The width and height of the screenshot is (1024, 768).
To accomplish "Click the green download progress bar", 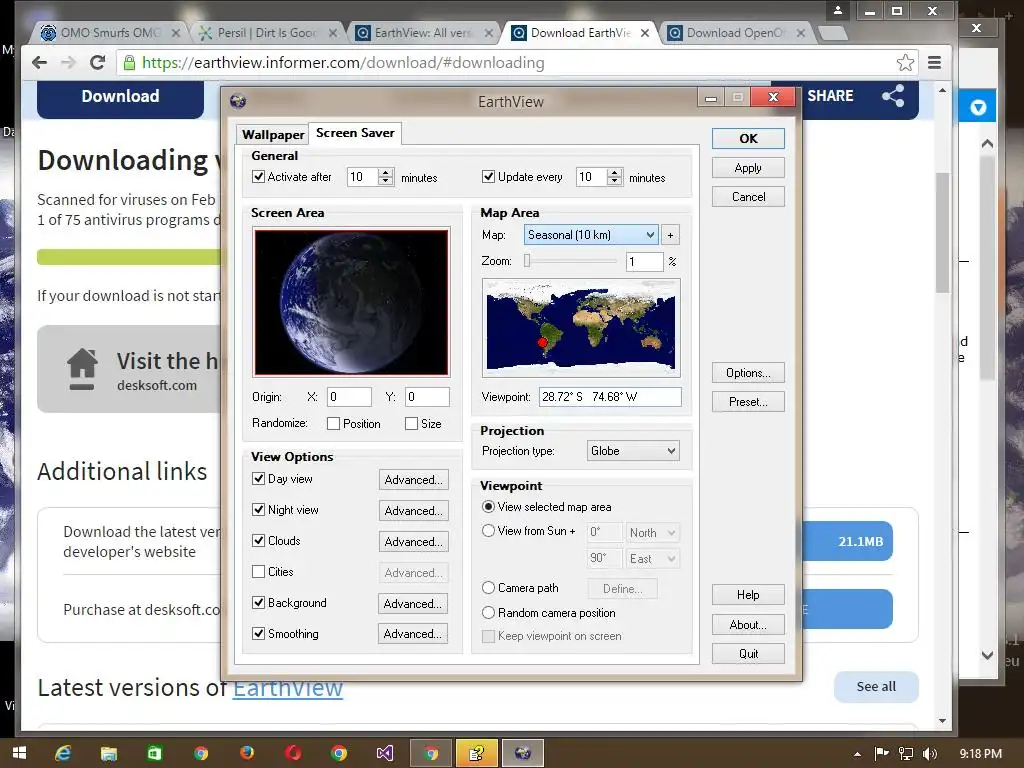I will pyautogui.click(x=129, y=257).
